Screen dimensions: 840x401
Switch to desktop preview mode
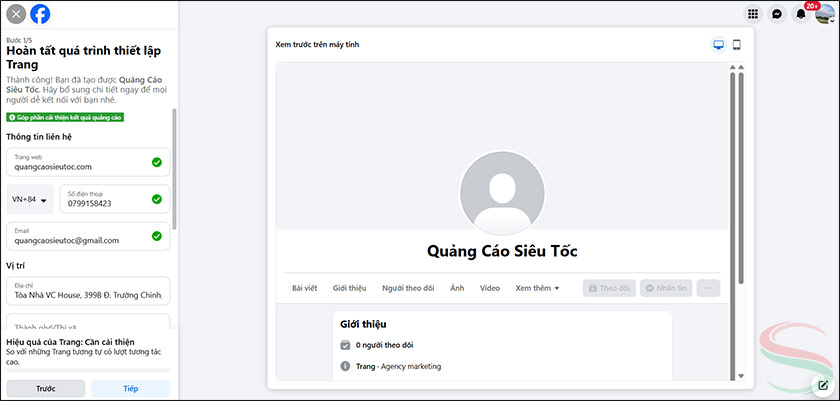point(717,45)
